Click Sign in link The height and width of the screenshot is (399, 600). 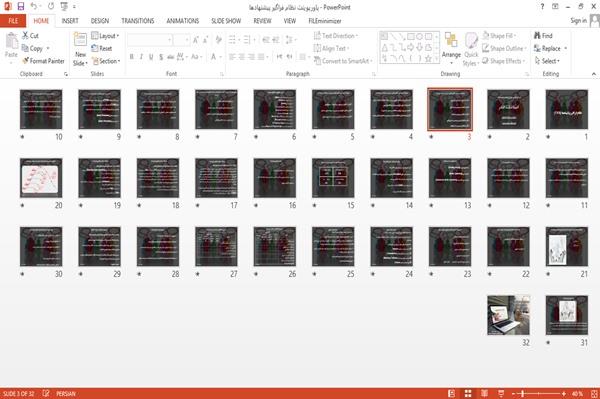tap(578, 21)
